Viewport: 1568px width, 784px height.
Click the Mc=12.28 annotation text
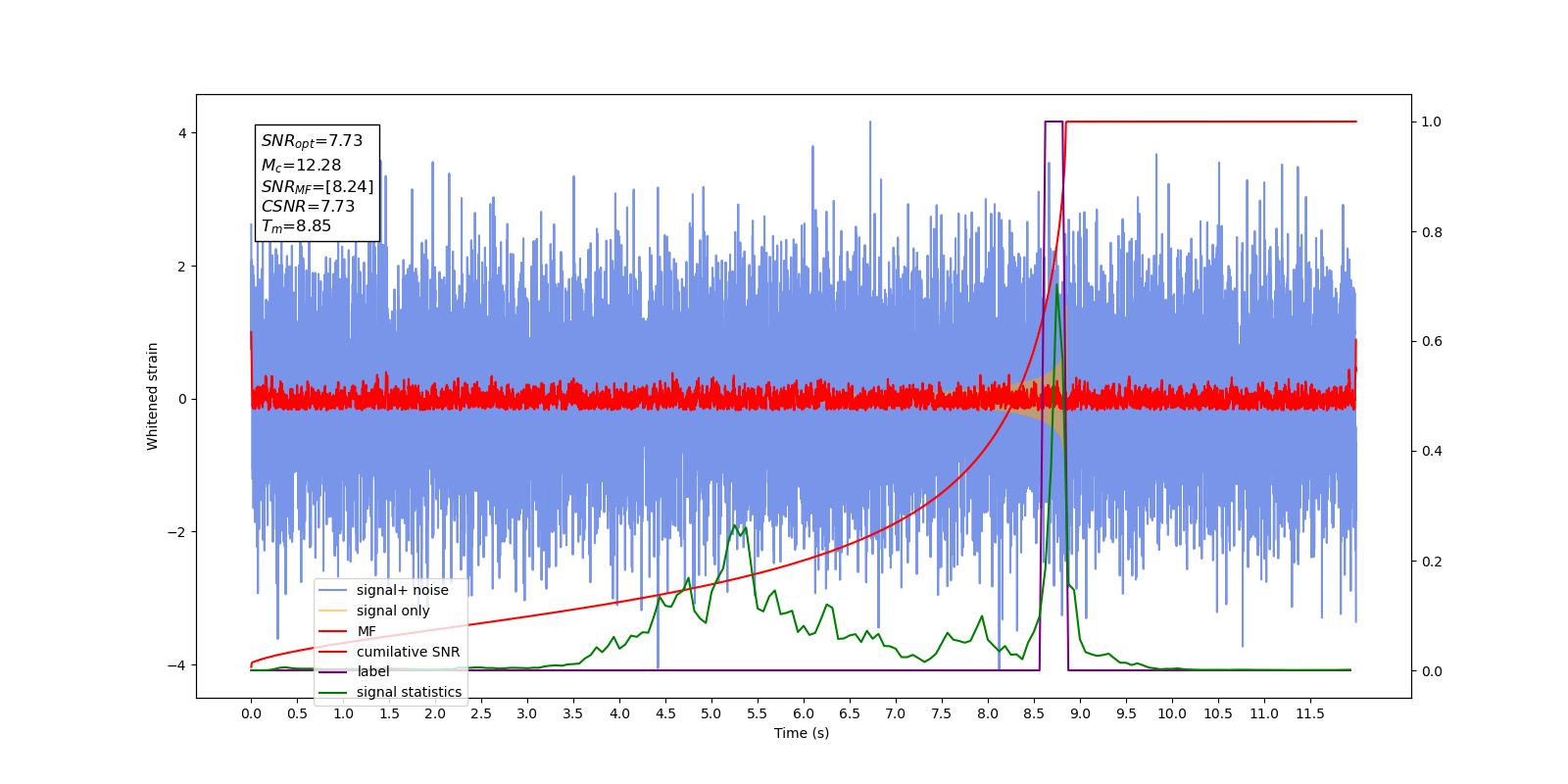coord(301,166)
